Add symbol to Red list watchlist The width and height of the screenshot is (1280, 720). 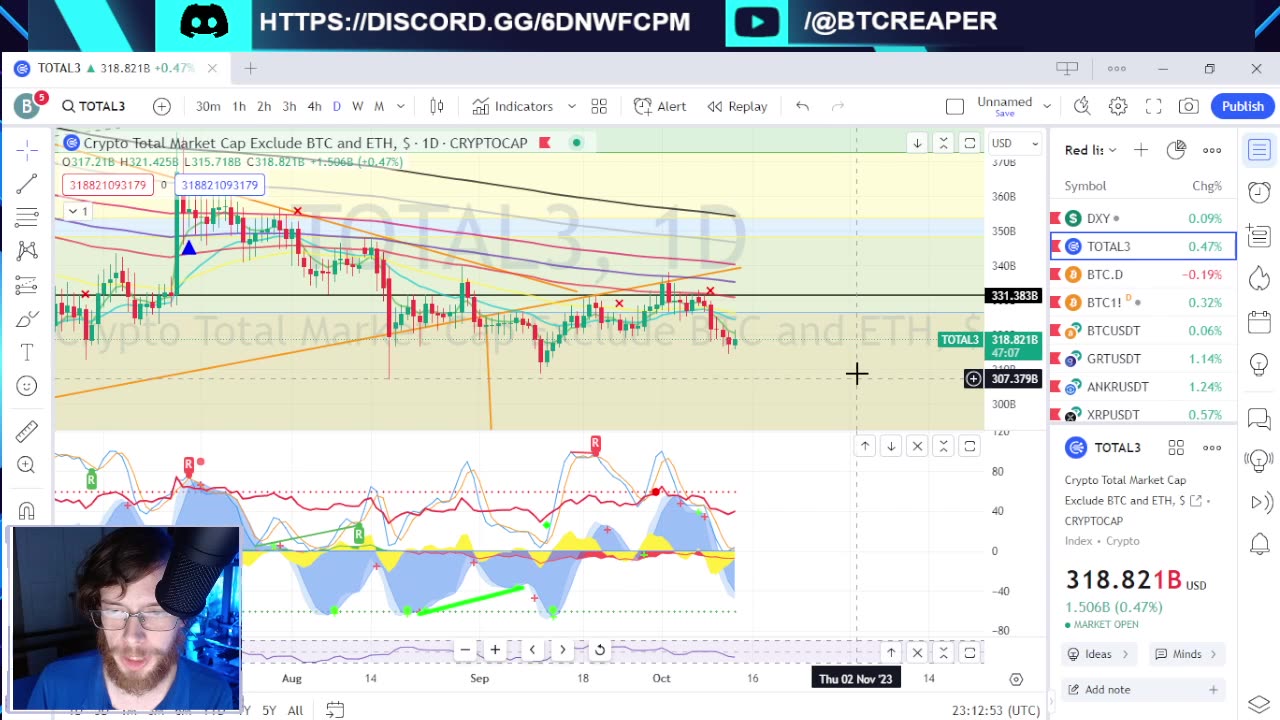1141,150
